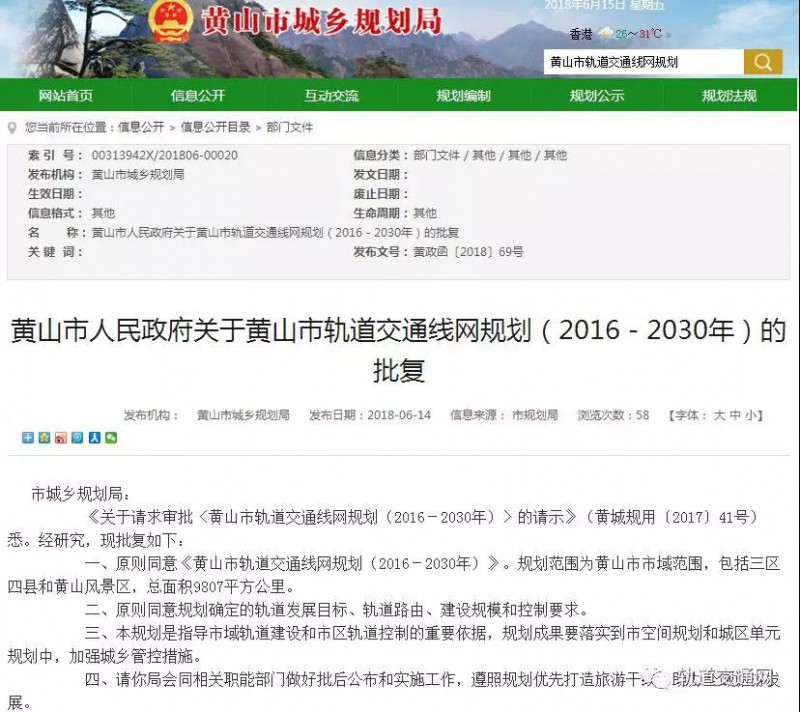800x712 pixels.
Task: Click the blue plus share icon
Action: click(28, 438)
